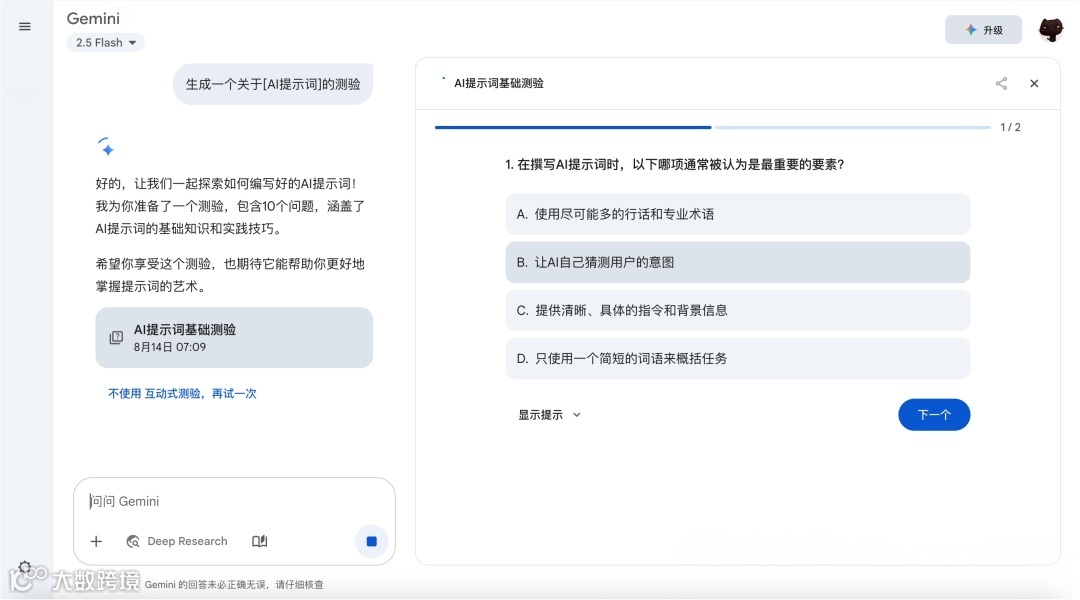
Task: Click the AI提示词基础测验 panel title
Action: 499,83
